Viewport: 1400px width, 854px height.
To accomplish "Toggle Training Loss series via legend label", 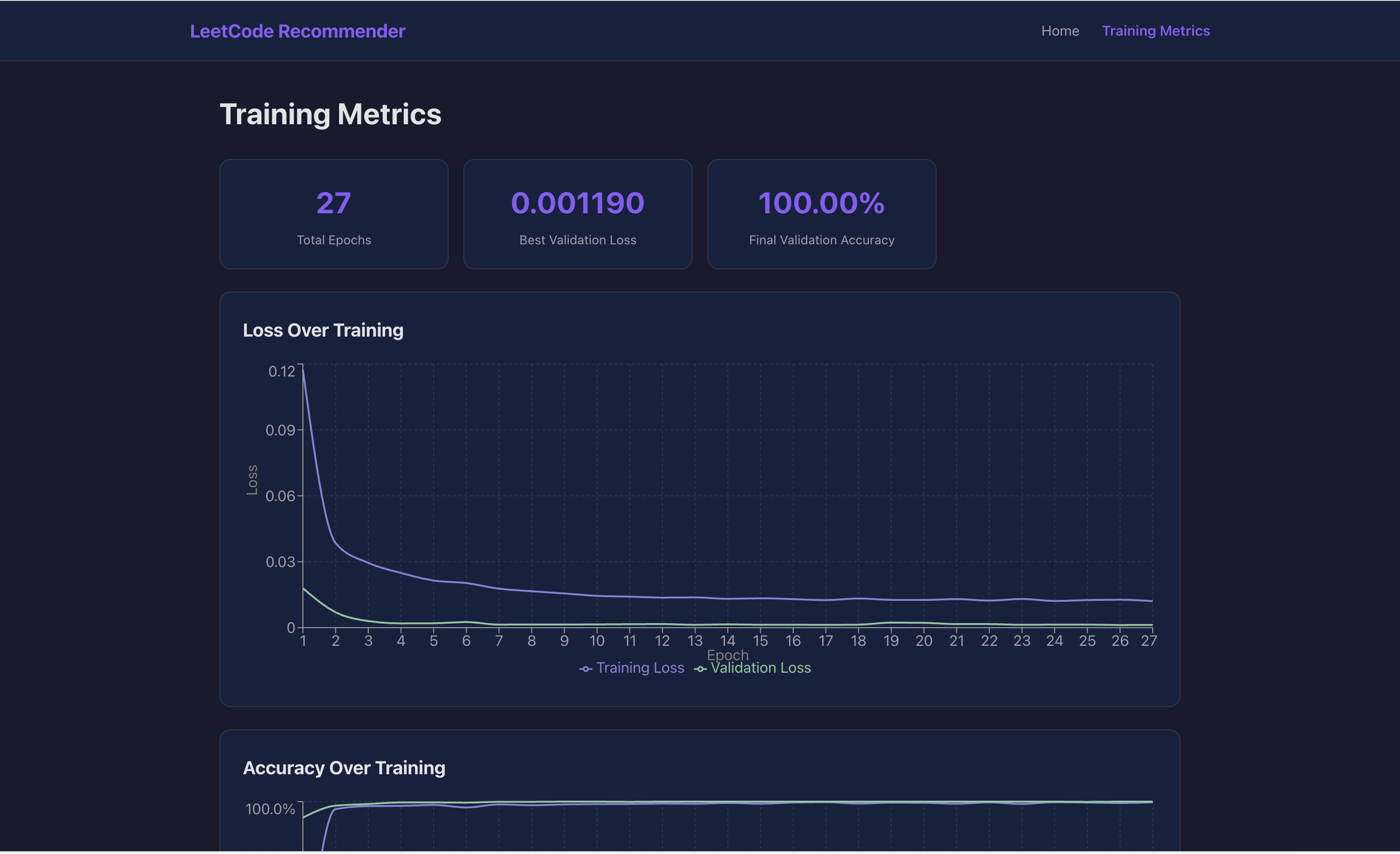I will [640, 668].
